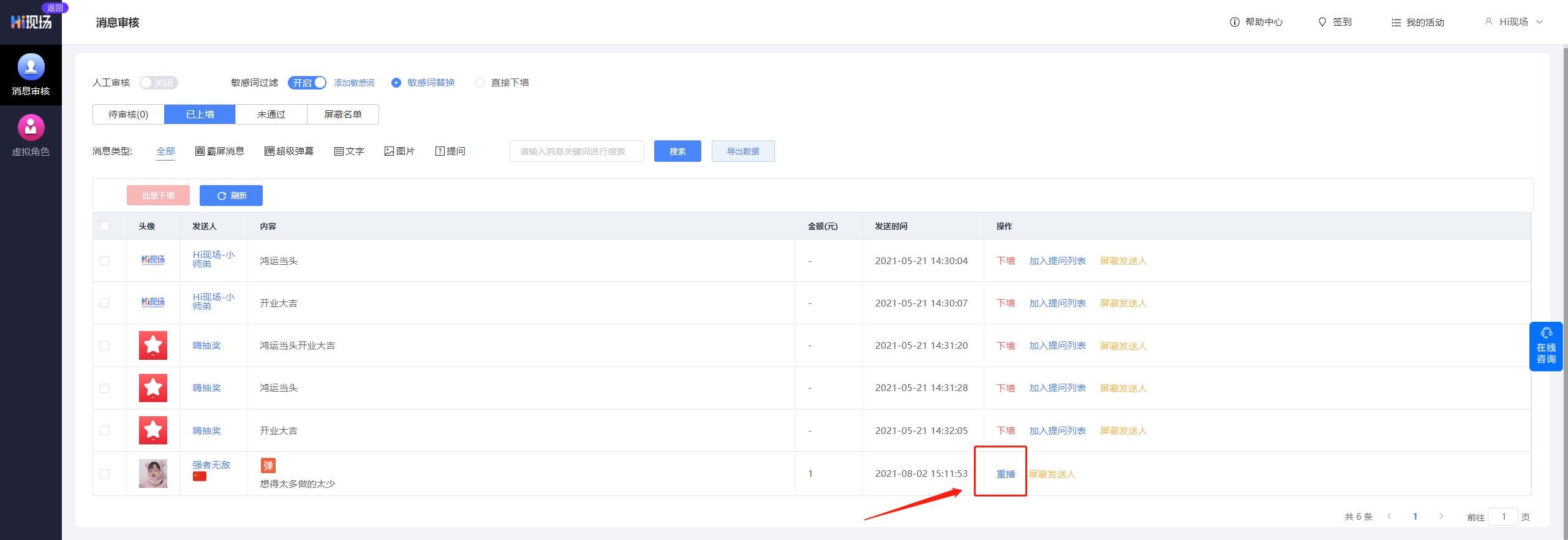Screen dimensions: 1568x540
Task: Switch to the 未通过 tab
Action: pos(271,115)
